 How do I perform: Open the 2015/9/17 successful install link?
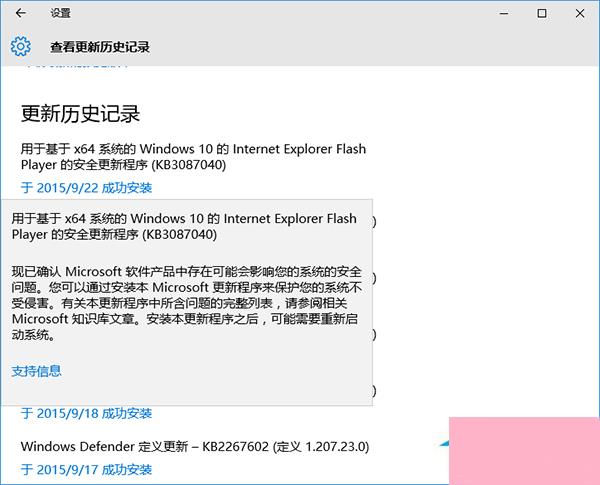tap(86, 470)
